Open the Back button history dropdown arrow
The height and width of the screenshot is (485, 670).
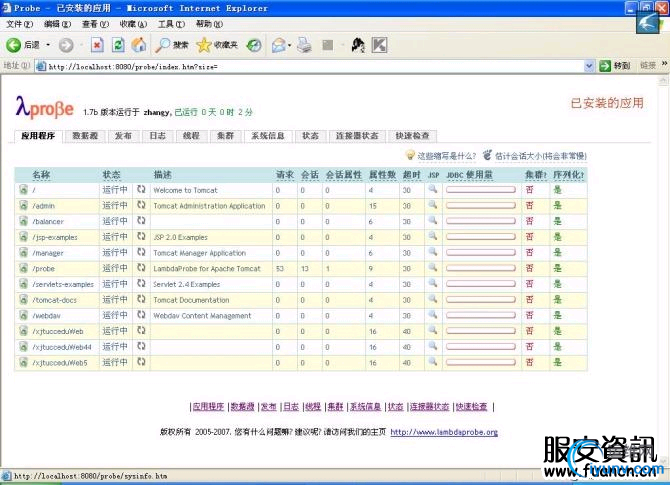tap(48, 45)
